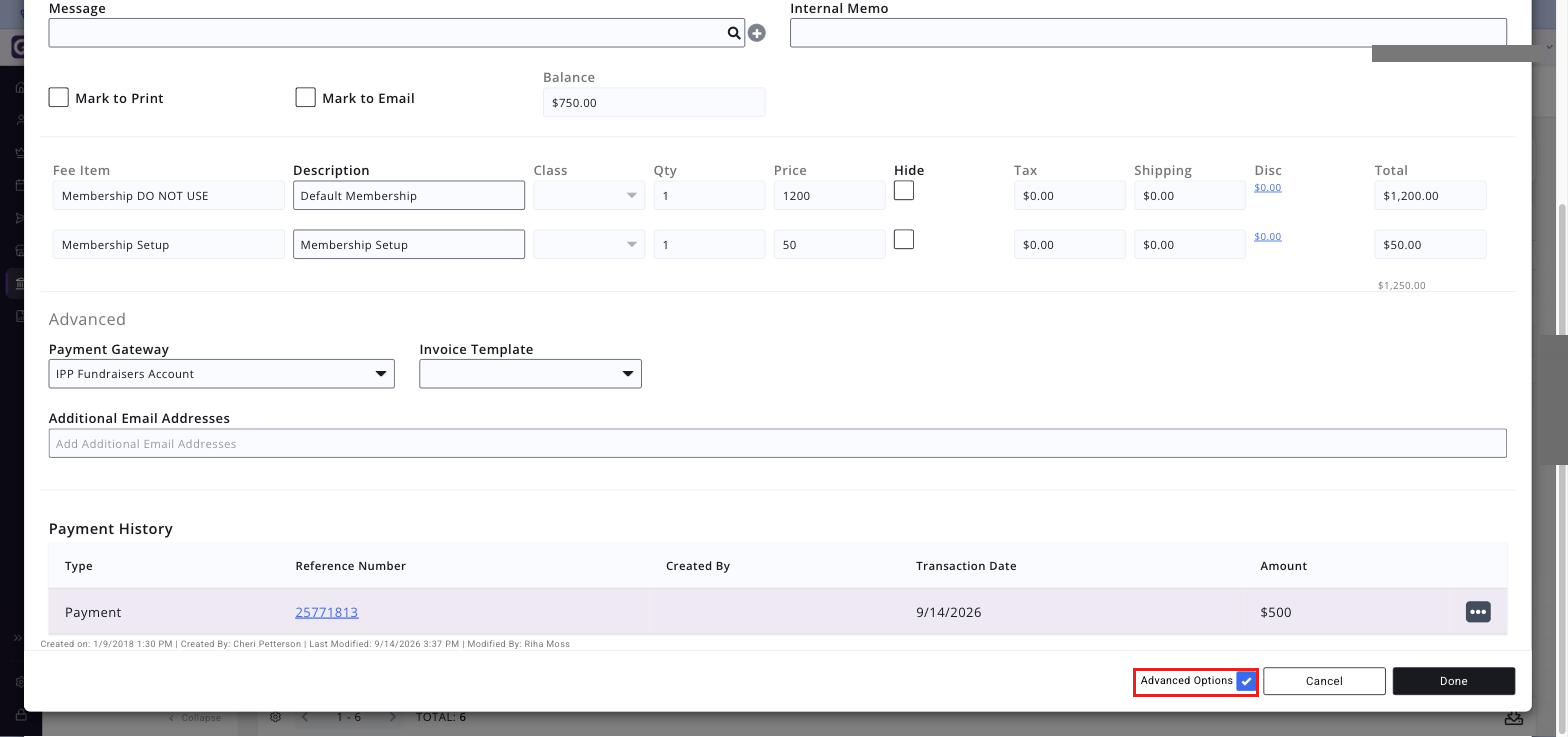This screenshot has height=737, width=1568.
Task: Click the Membership Setup description field
Action: [x=409, y=245]
